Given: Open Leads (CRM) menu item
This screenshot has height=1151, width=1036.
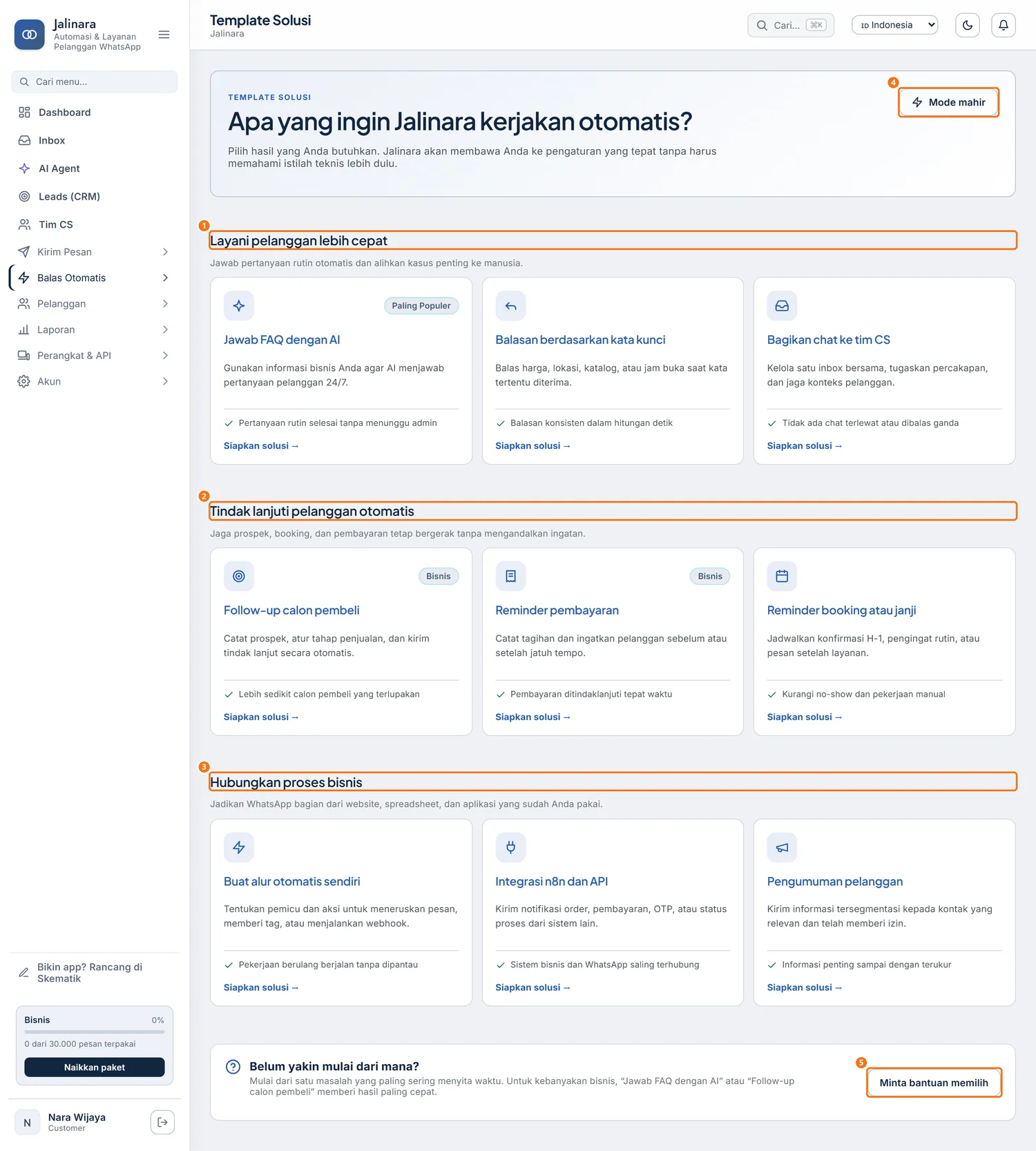Looking at the screenshot, I should [x=93, y=197].
